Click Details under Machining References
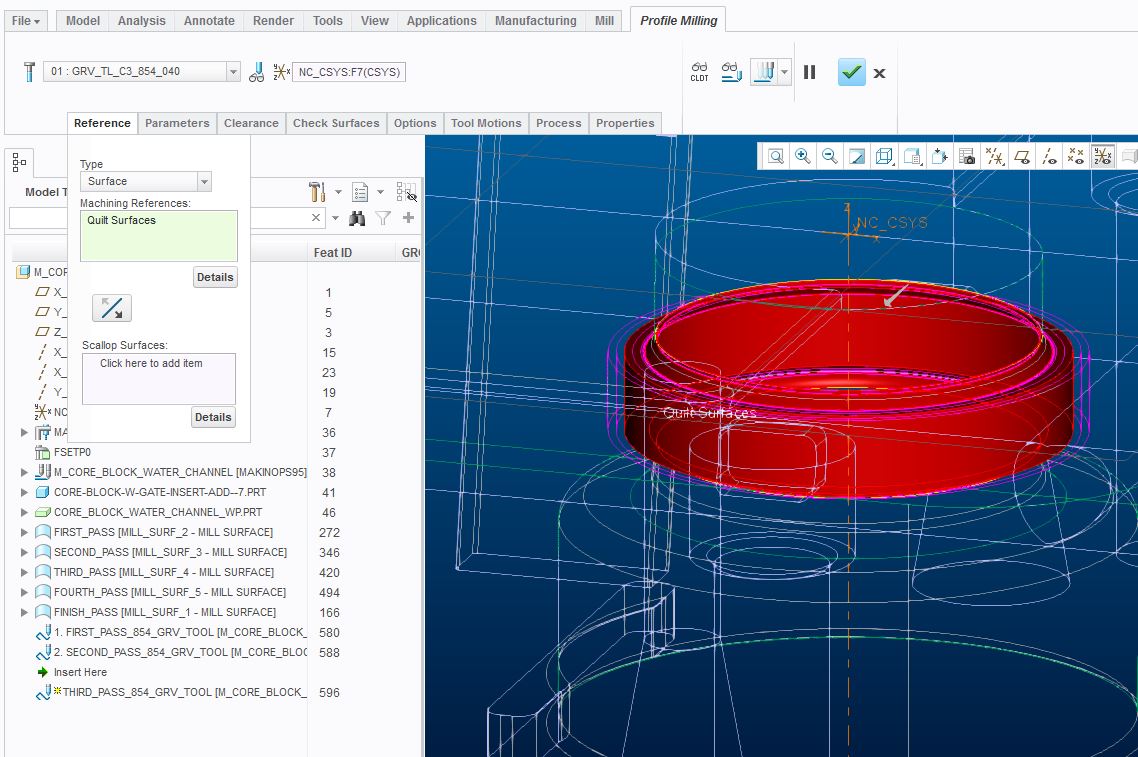The height and width of the screenshot is (757, 1138). click(x=216, y=277)
